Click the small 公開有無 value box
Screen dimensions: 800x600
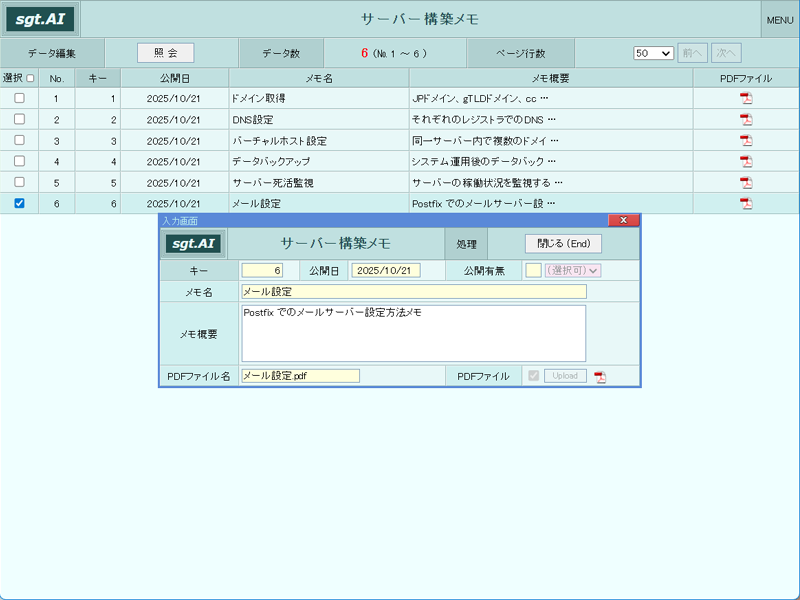(x=533, y=270)
